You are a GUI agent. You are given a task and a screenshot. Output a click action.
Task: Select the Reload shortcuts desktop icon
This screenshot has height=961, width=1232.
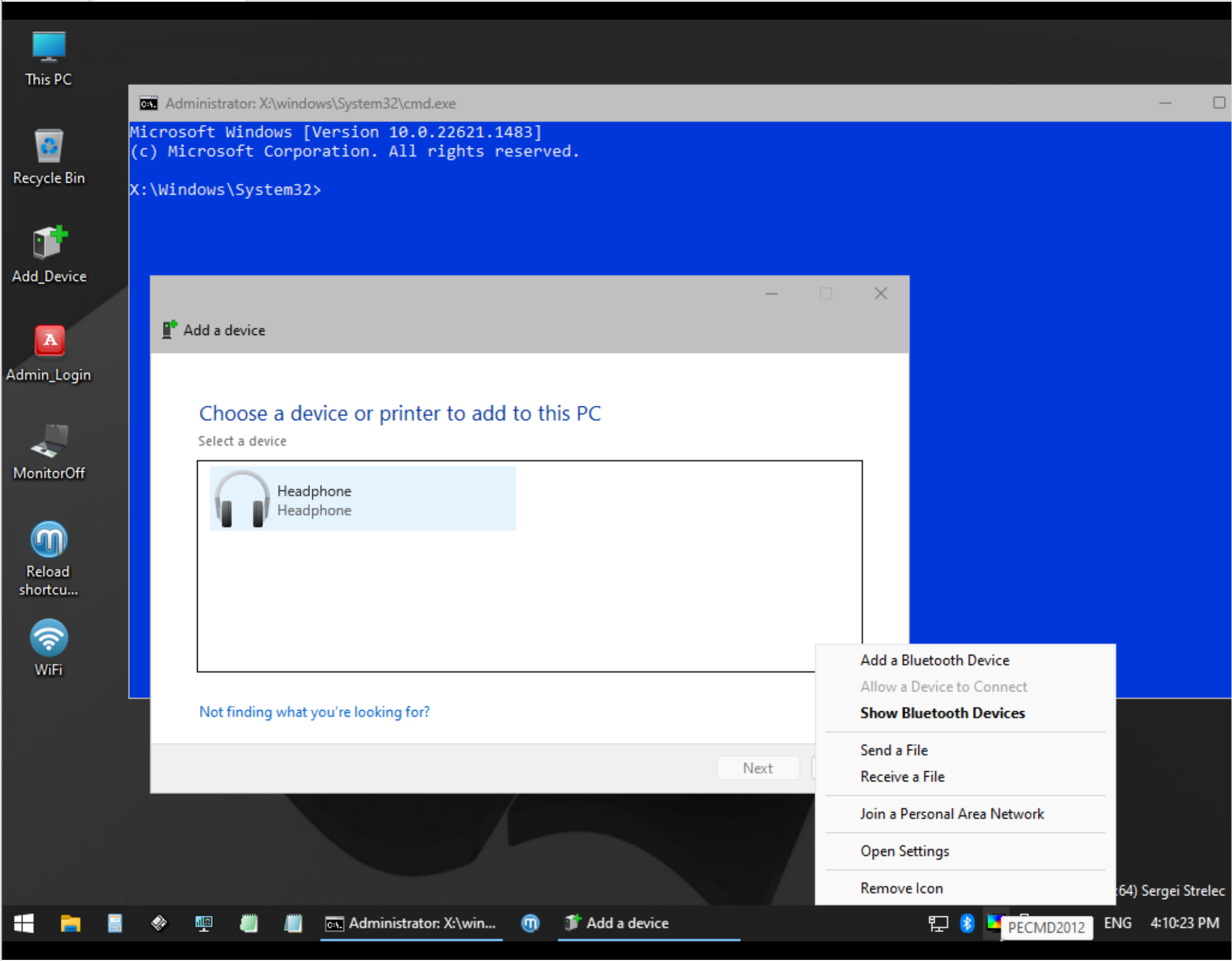49,559
